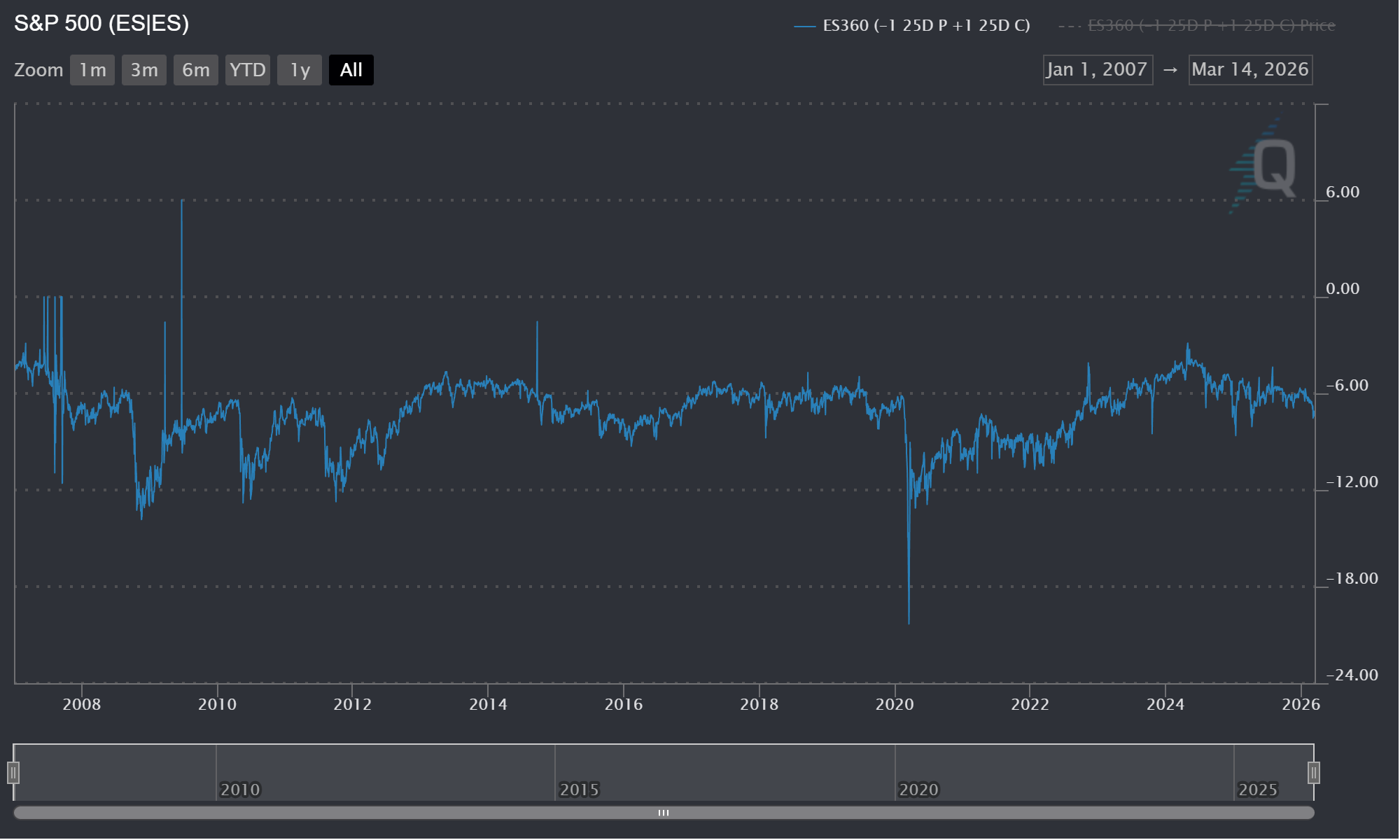1400x840 pixels.
Task: Select the All zoom range
Action: click(x=351, y=70)
